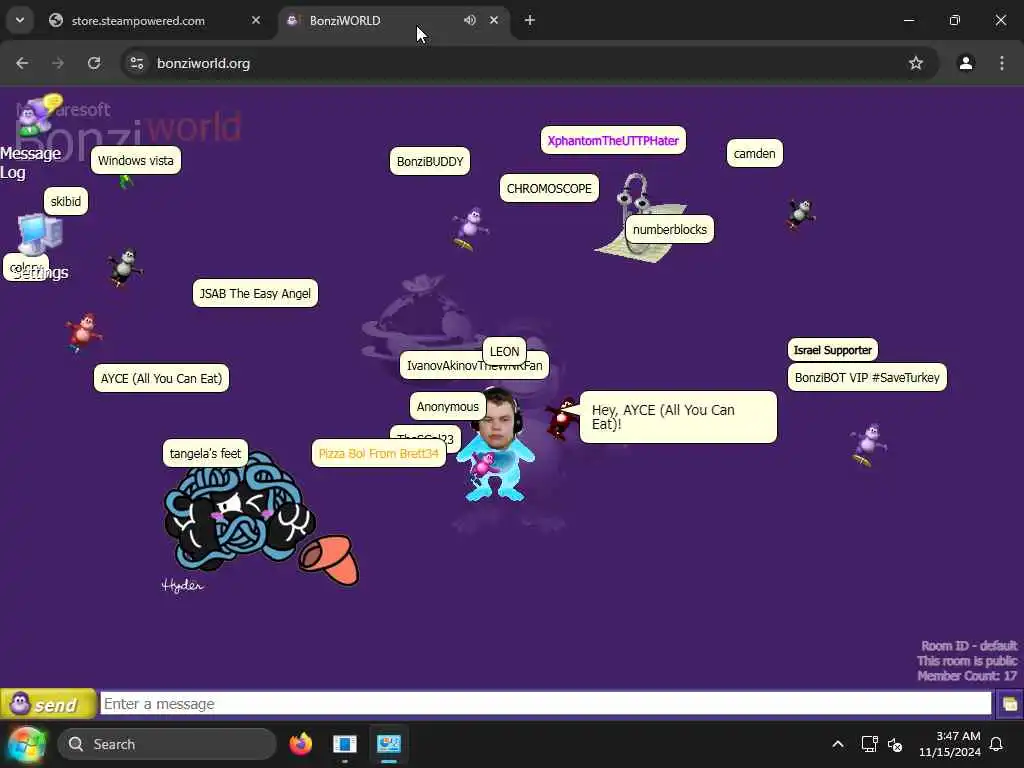Click the icon right of message field
The height and width of the screenshot is (768, 1024).
pos(1009,704)
